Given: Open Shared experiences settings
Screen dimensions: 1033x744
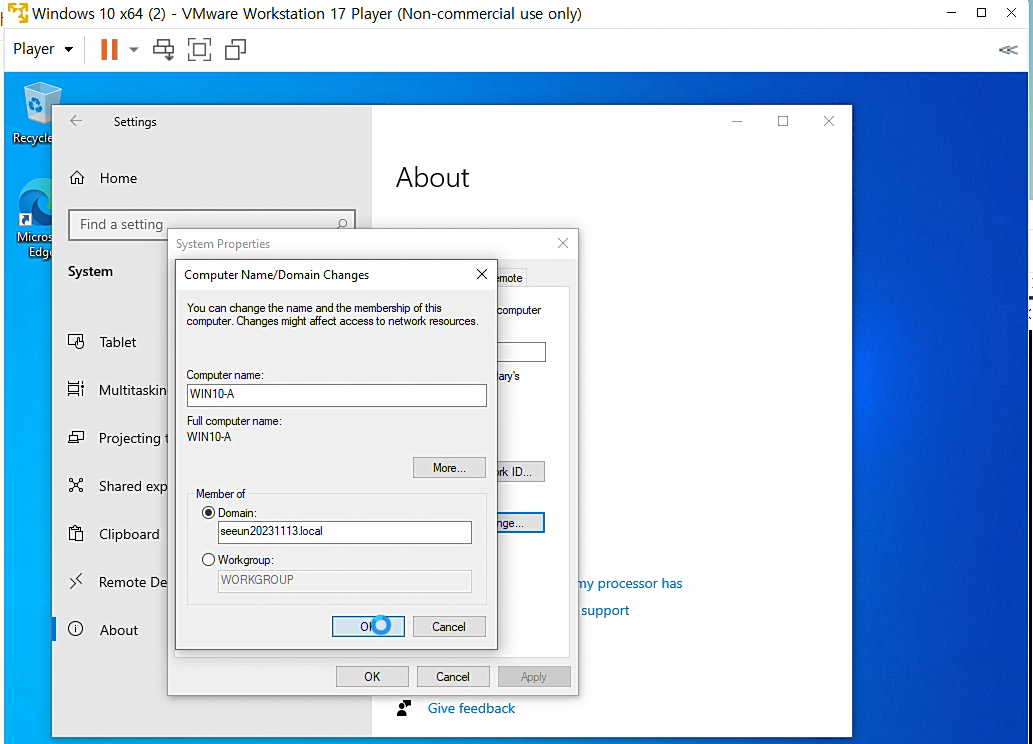Looking at the screenshot, I should (x=117, y=486).
